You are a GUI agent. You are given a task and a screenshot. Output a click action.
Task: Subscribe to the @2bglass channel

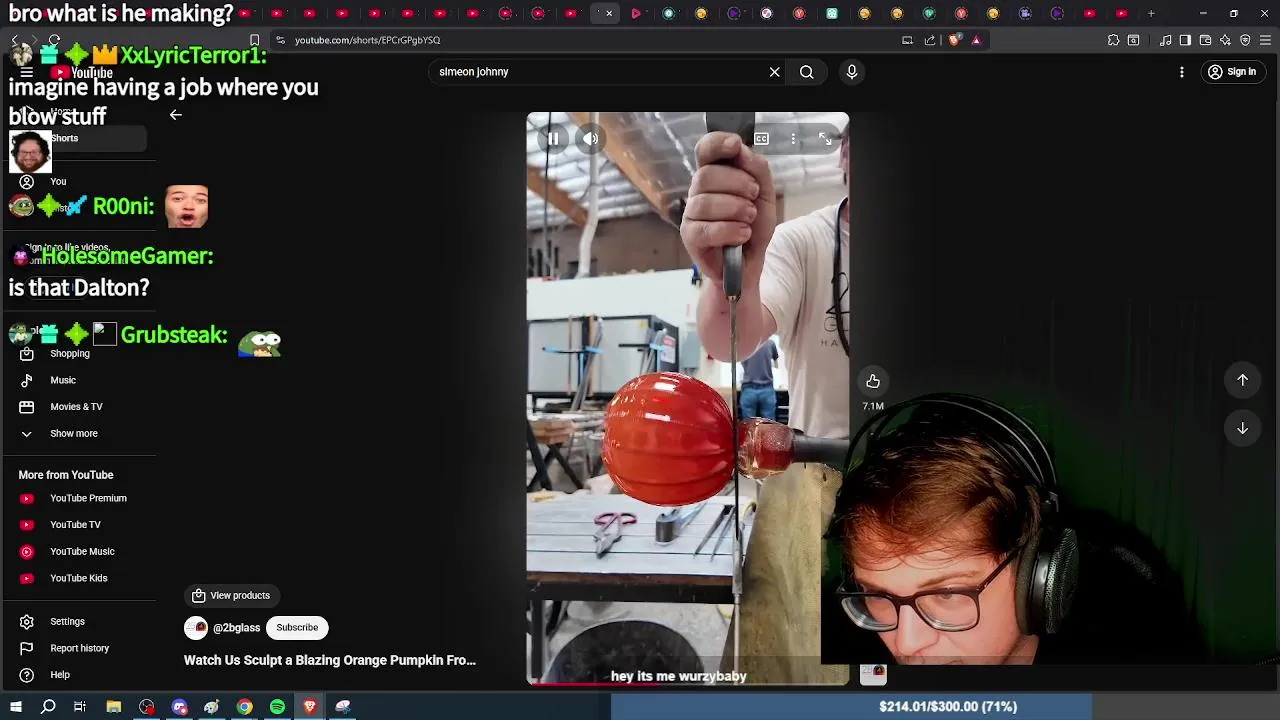297,628
